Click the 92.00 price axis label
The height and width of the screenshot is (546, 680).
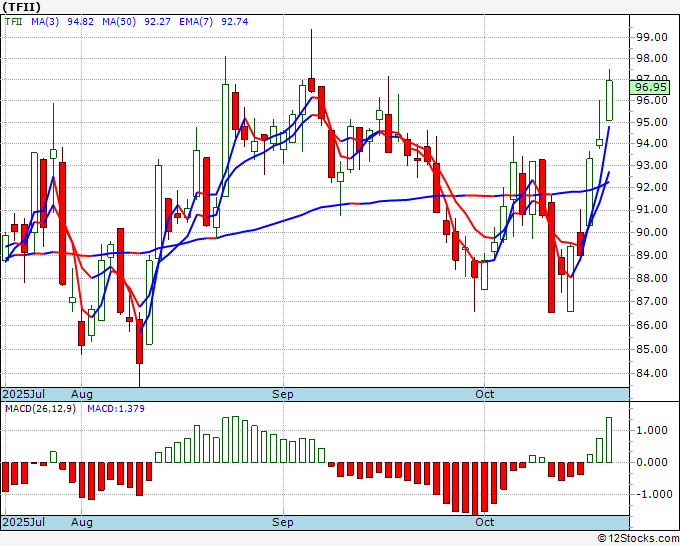coord(651,187)
